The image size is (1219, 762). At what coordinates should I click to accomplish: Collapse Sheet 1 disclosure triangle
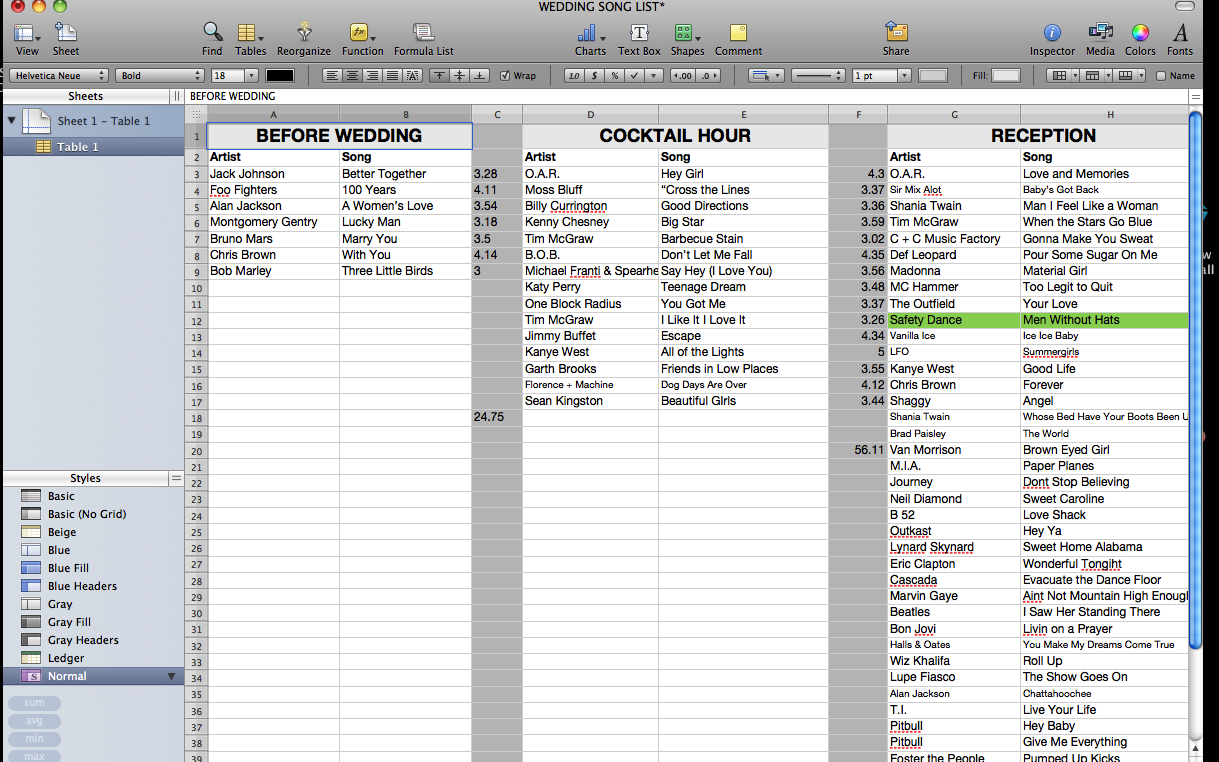point(12,121)
